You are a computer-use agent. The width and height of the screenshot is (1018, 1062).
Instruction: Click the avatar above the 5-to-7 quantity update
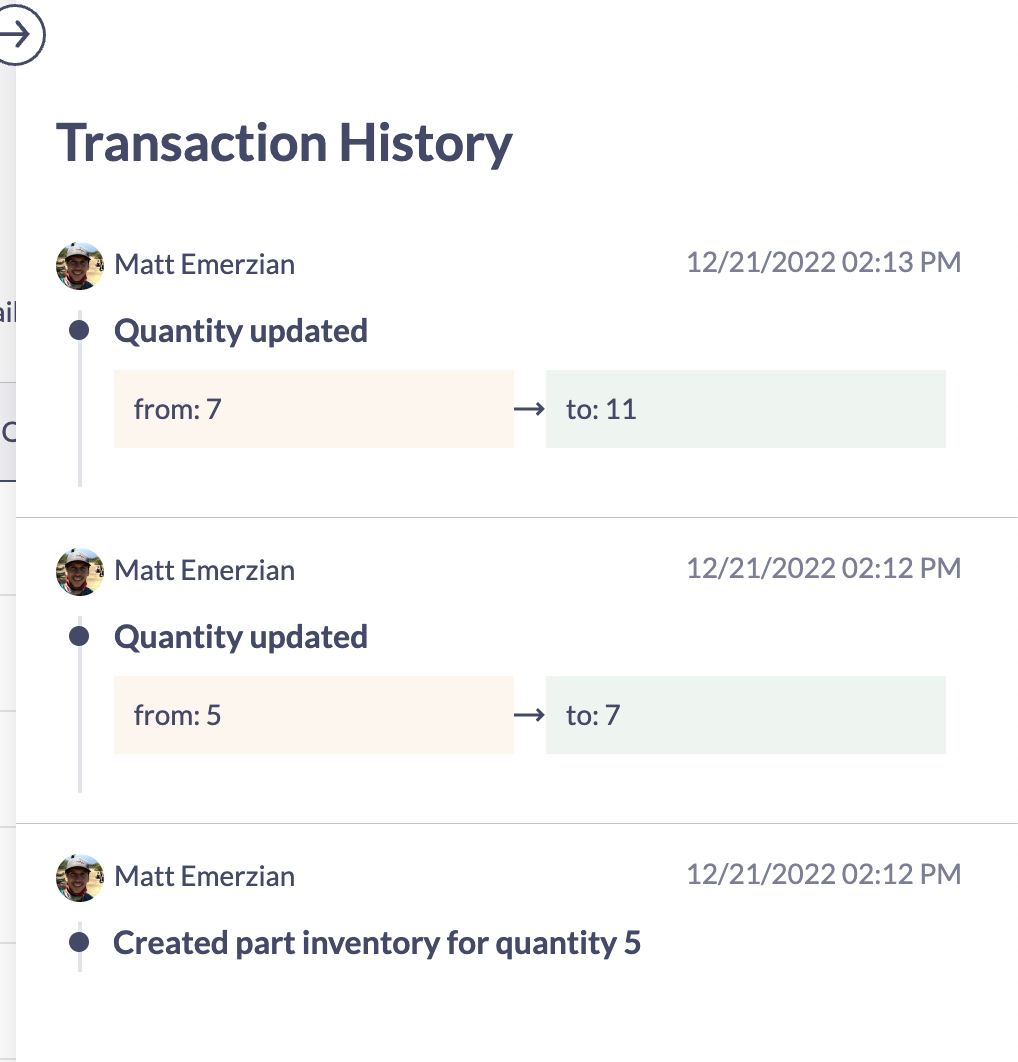(80, 571)
